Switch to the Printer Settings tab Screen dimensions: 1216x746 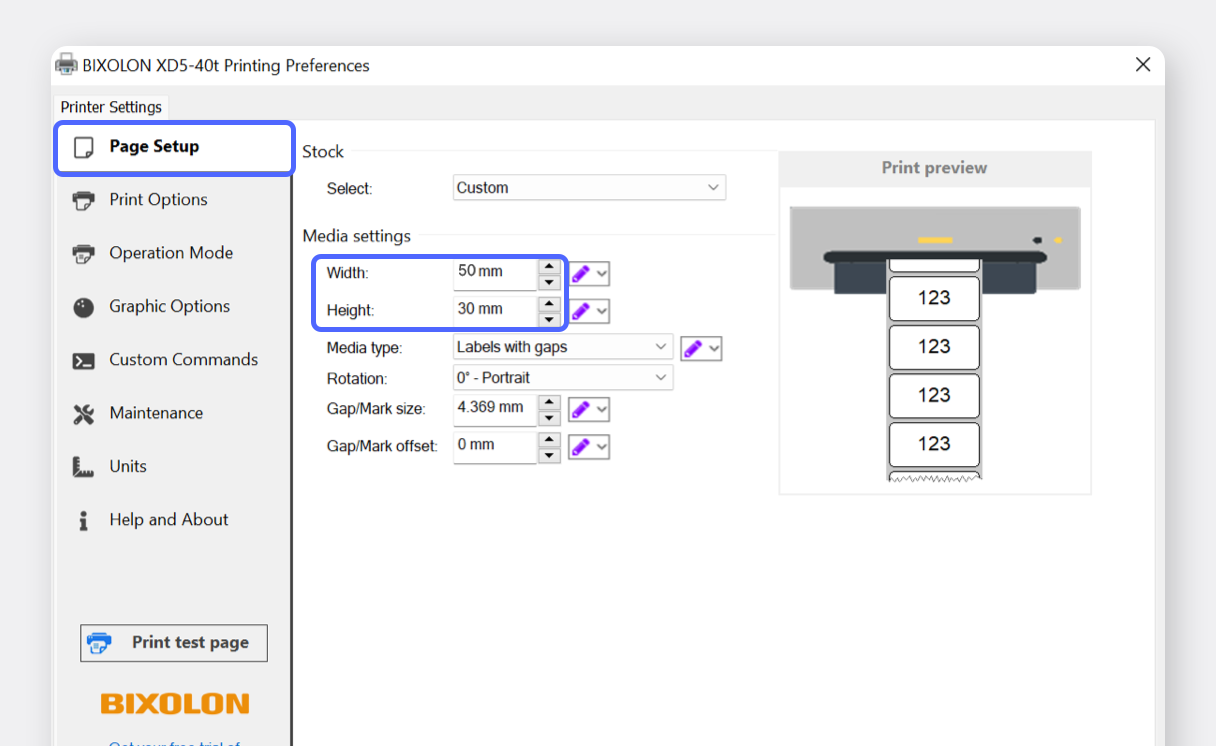coord(111,107)
